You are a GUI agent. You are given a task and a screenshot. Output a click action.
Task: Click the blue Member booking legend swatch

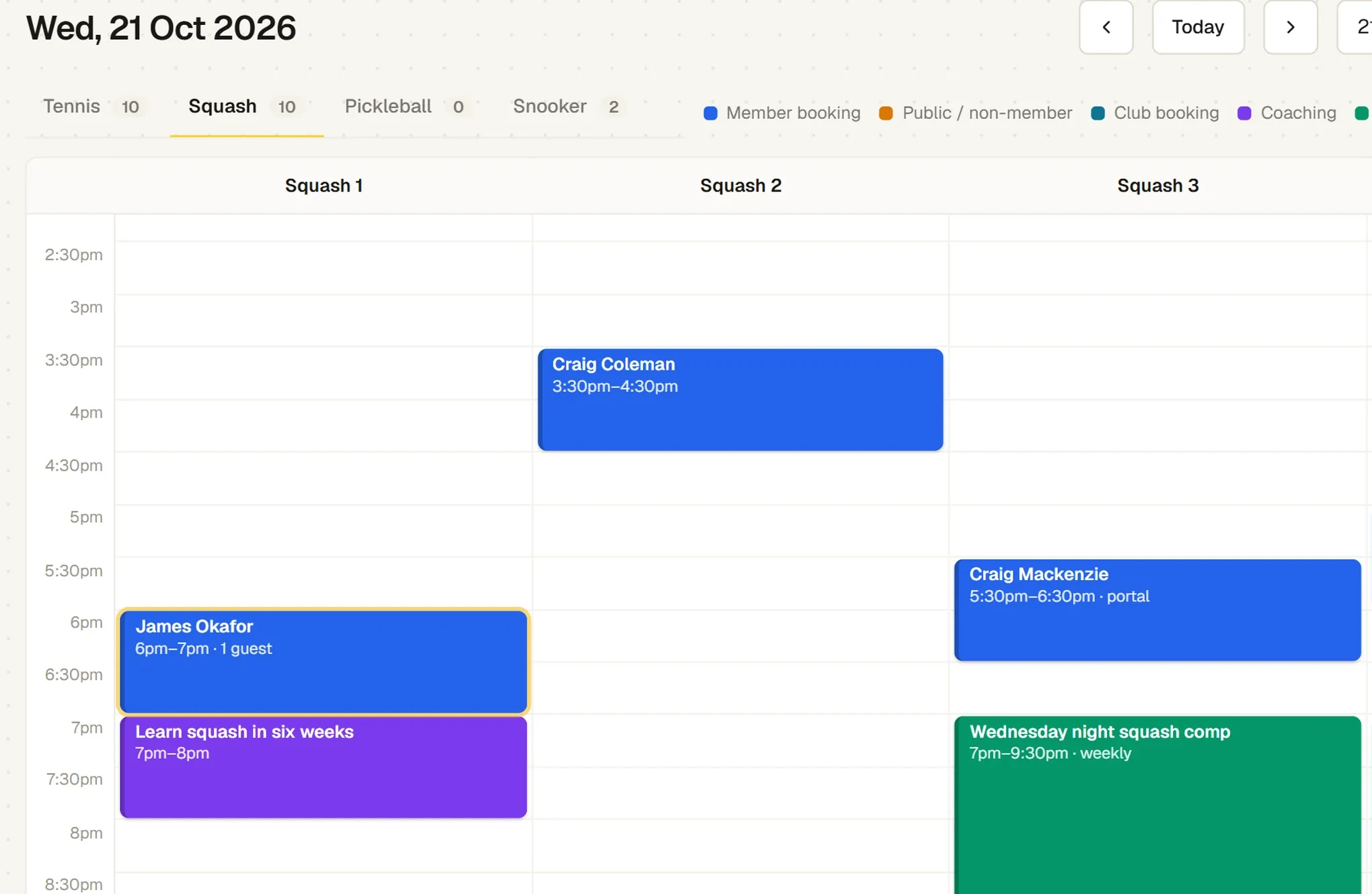[710, 113]
